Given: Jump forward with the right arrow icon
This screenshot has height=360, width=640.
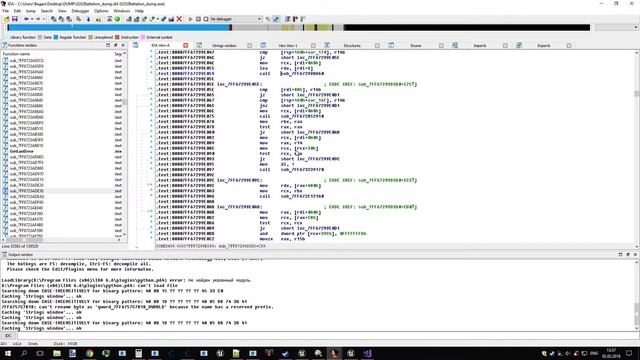Looking at the screenshot, I should pos(38,19).
